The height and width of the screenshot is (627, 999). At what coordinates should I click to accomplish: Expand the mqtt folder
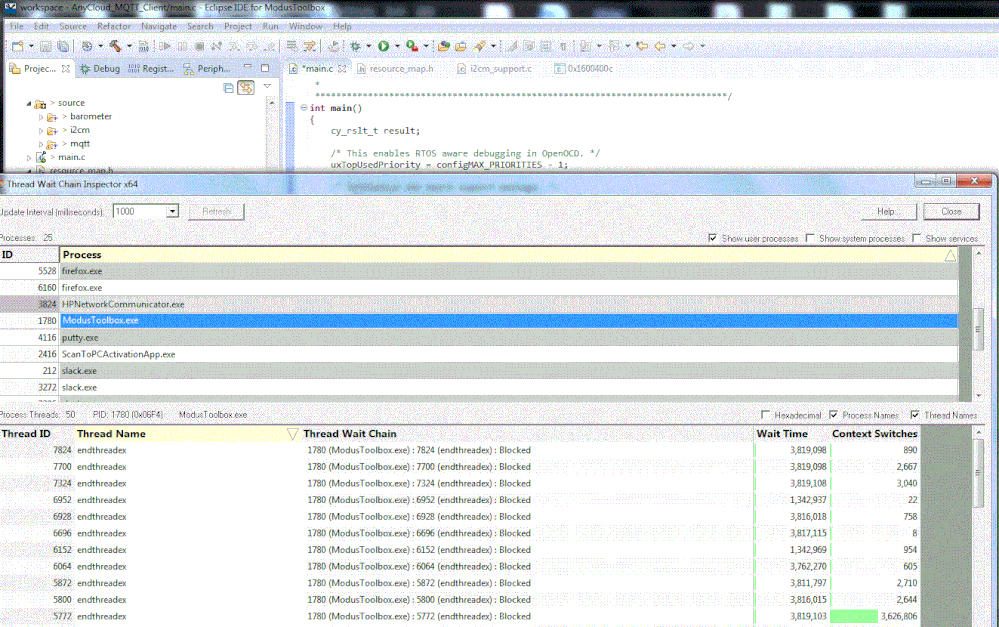41,144
